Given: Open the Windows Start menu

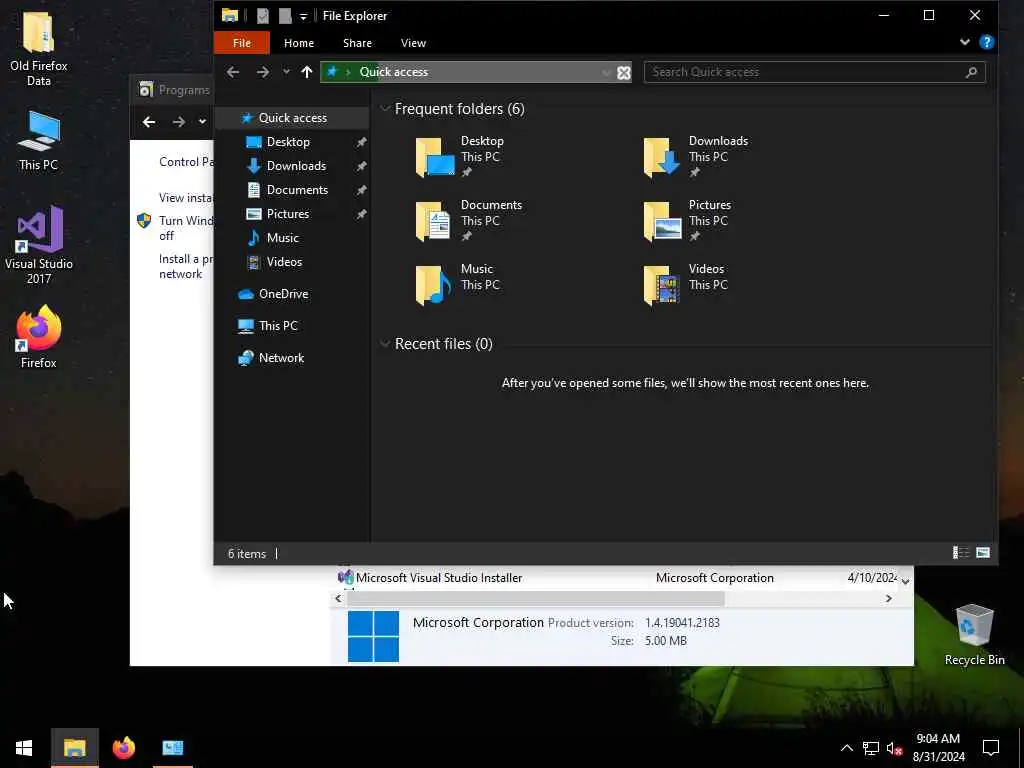Looking at the screenshot, I should pyautogui.click(x=24, y=748).
